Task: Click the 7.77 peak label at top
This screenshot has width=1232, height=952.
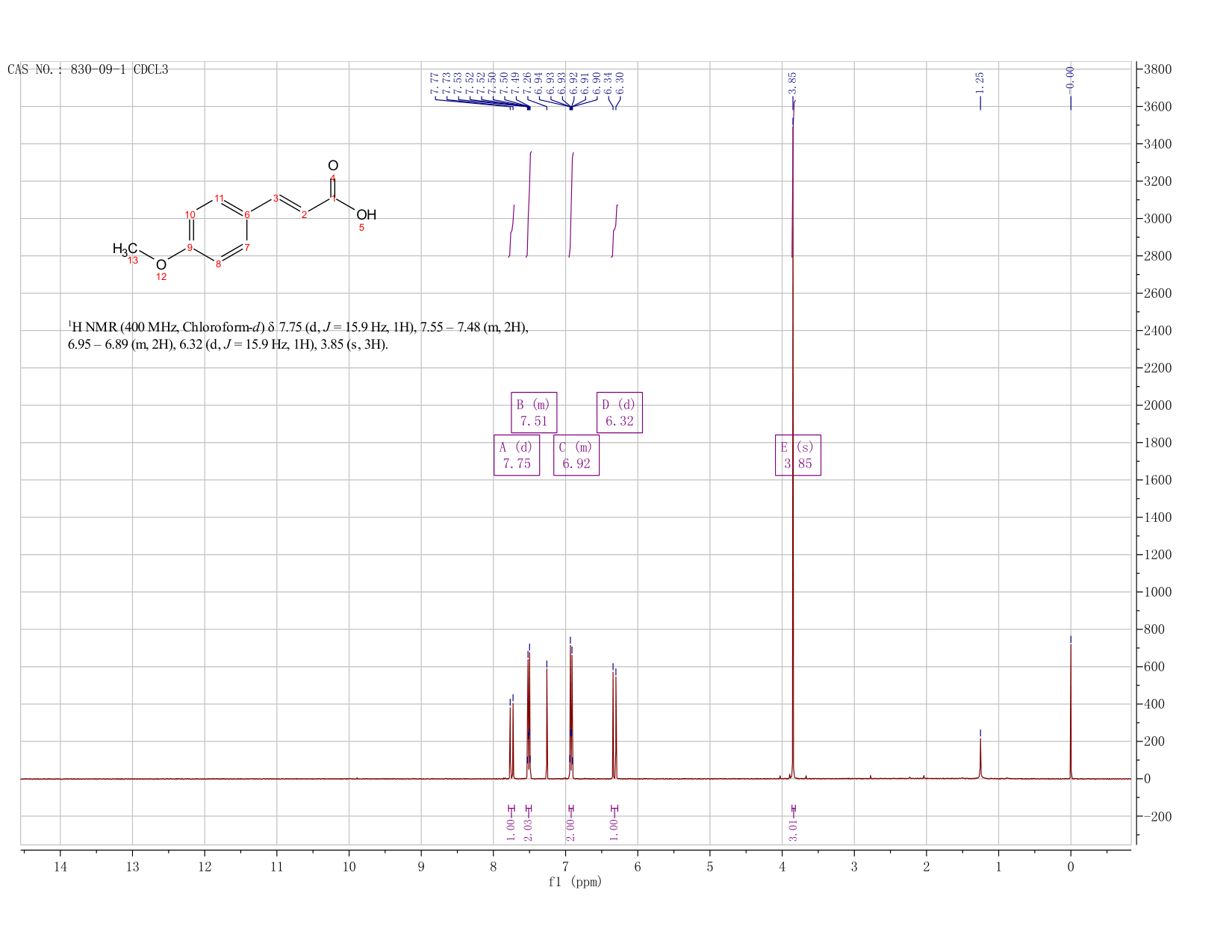Action: tap(435, 83)
